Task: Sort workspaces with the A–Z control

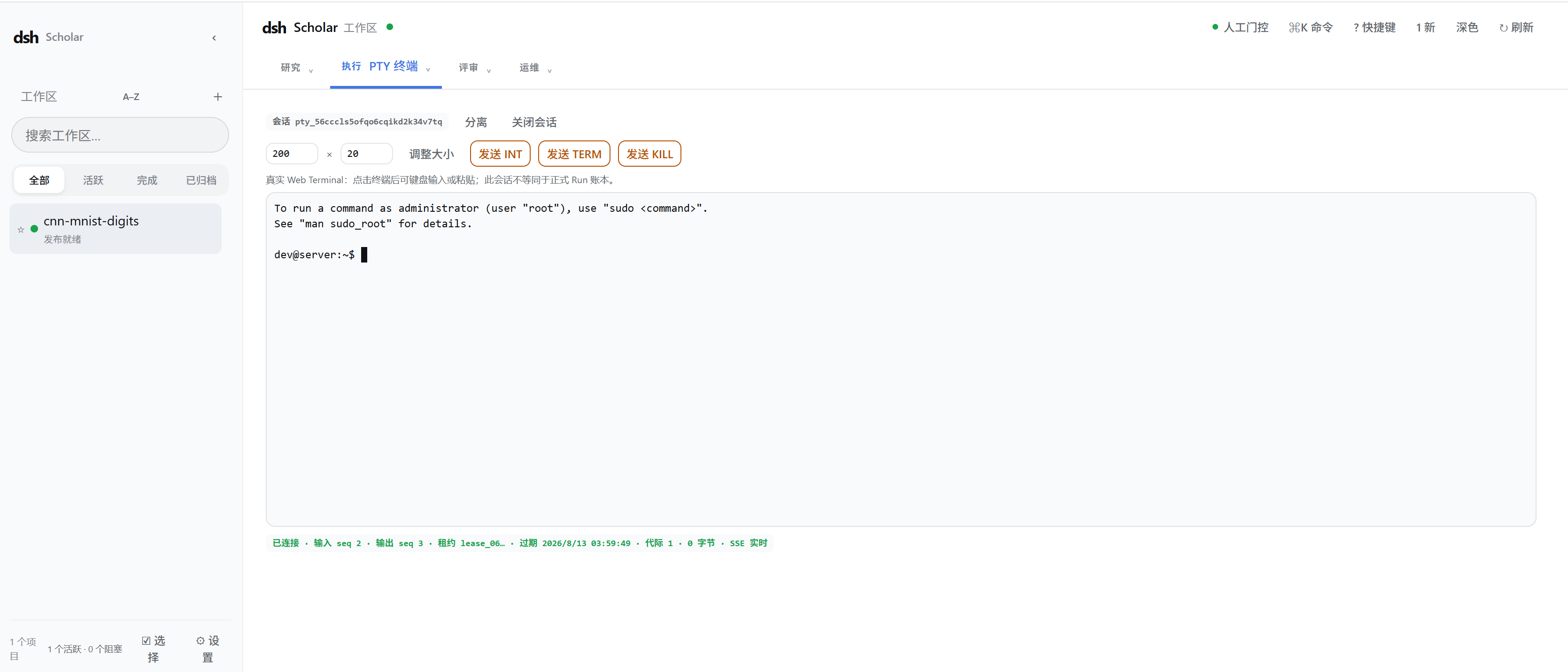Action: [x=131, y=97]
